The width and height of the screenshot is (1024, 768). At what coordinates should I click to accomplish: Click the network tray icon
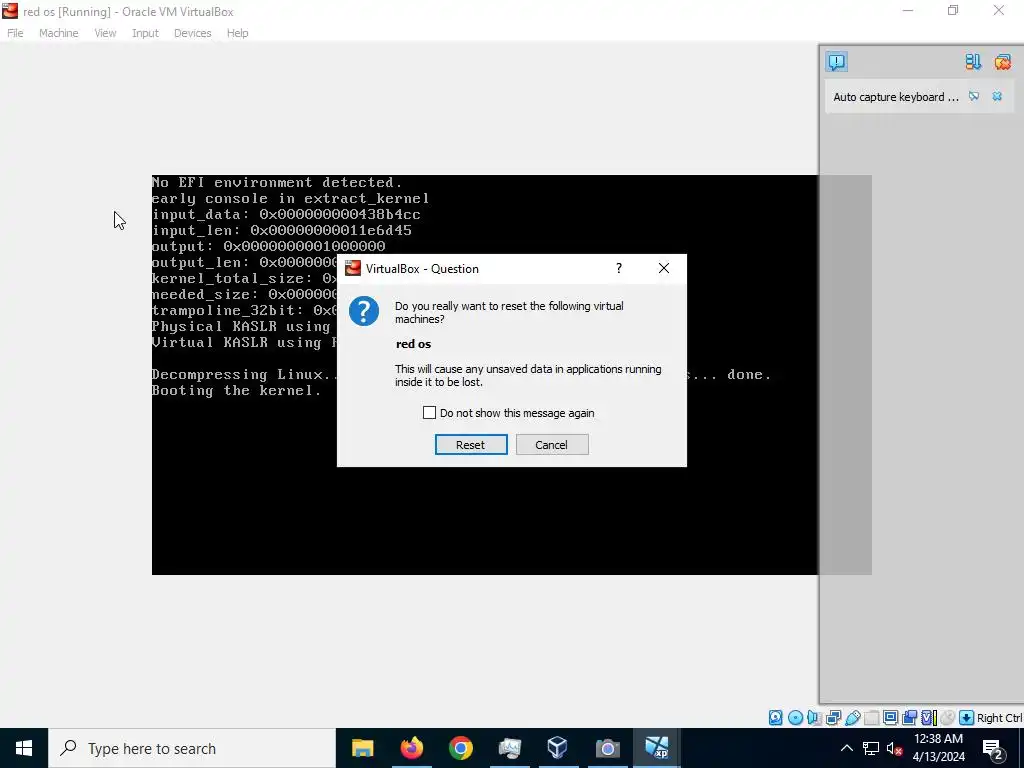[871, 748]
